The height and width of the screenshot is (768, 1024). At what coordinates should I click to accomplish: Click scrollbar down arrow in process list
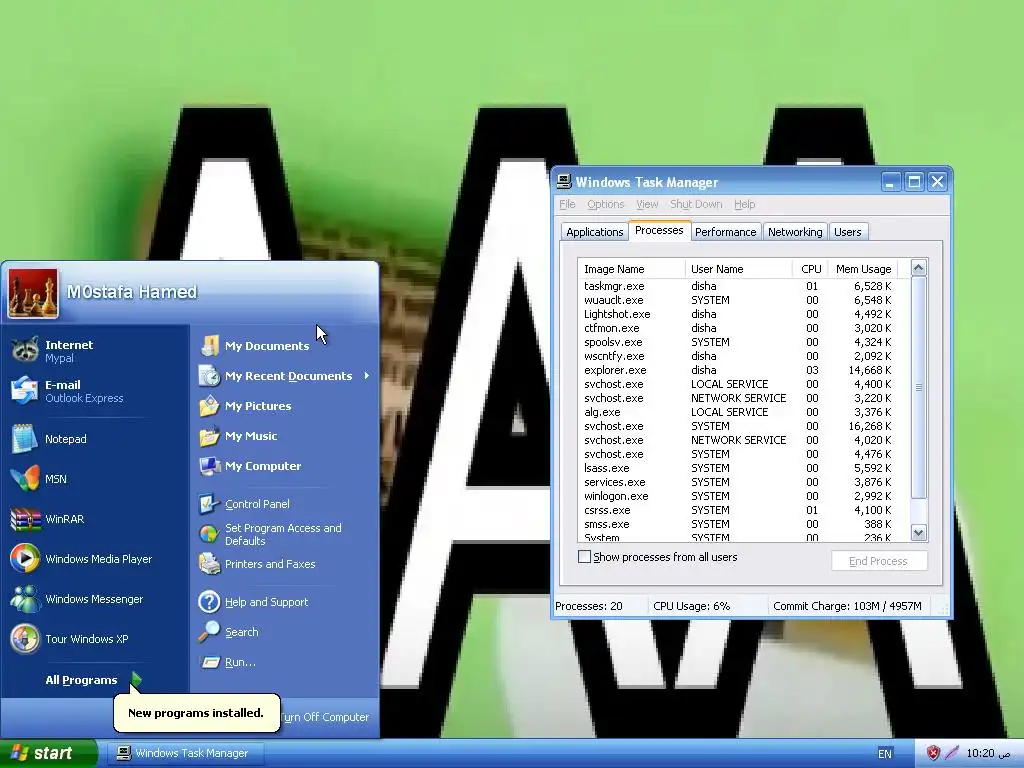click(918, 532)
